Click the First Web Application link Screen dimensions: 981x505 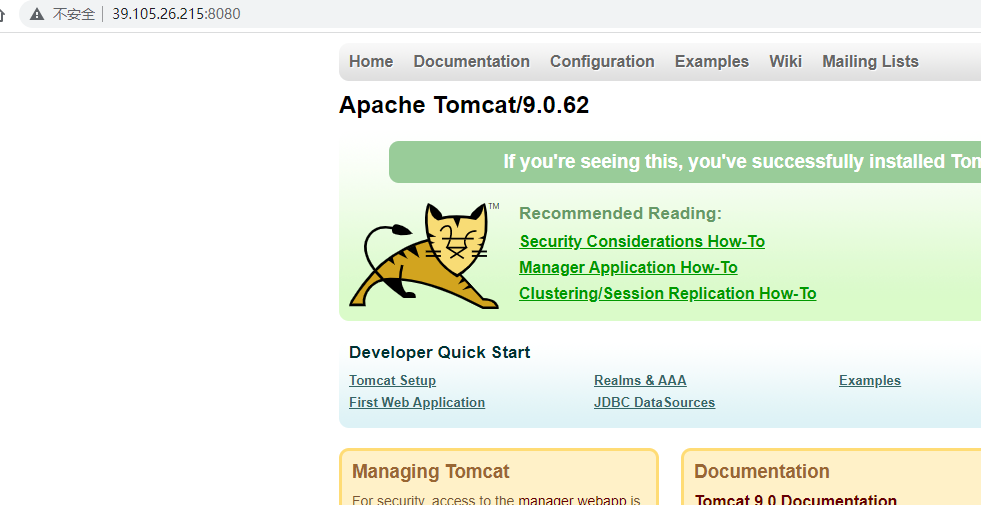(x=417, y=402)
